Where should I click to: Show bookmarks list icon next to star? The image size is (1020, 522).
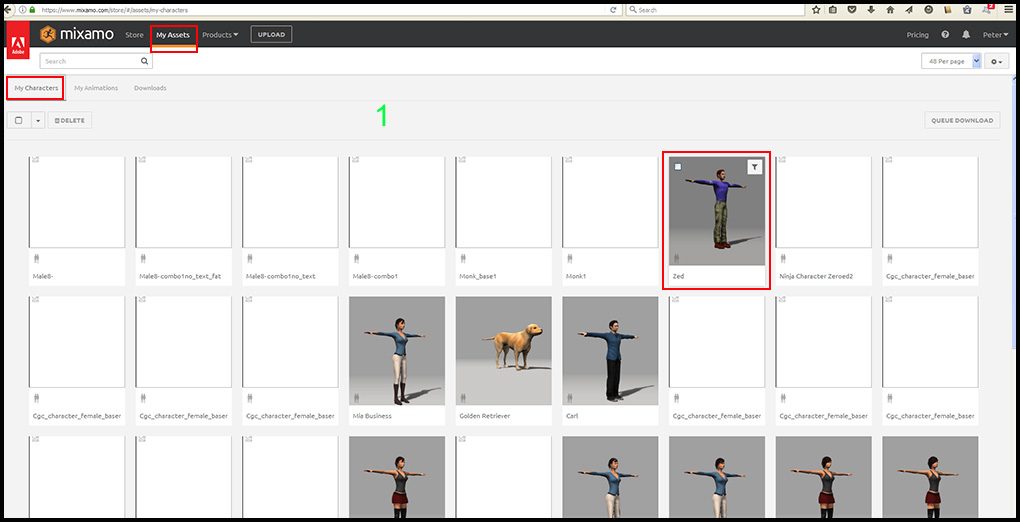pyautogui.click(x=833, y=10)
